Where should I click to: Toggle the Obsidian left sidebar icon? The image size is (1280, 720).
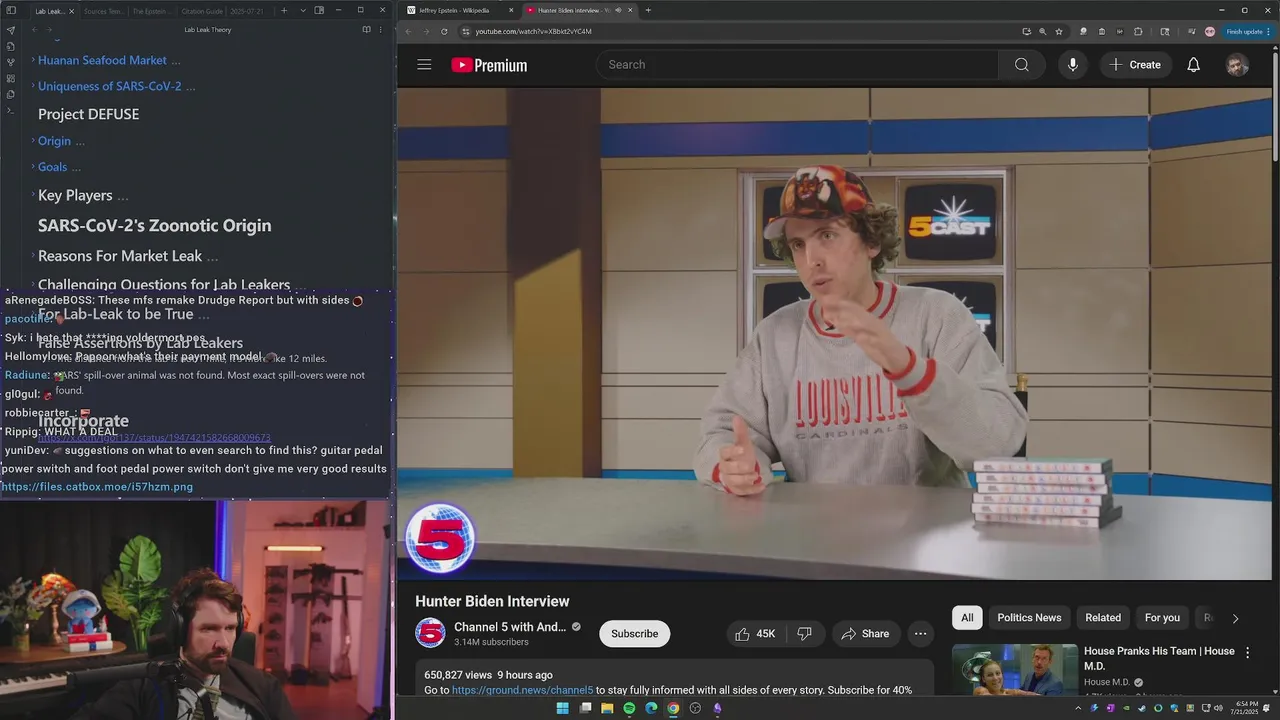pyautogui.click(x=11, y=10)
